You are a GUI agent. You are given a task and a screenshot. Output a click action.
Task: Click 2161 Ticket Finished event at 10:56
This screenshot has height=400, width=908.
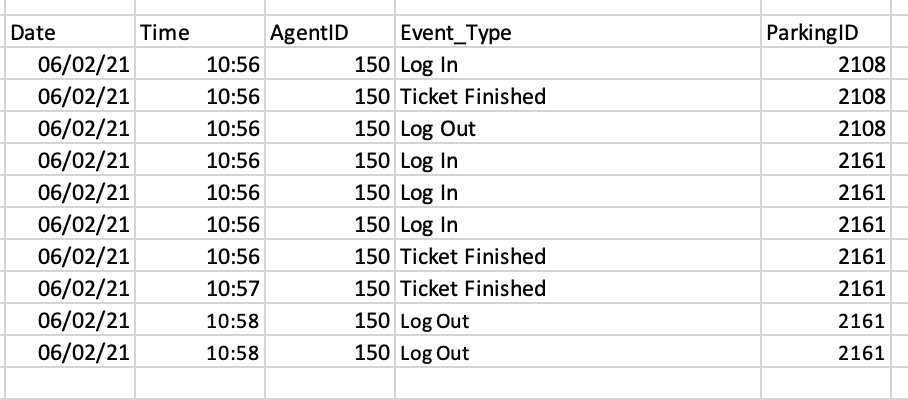pyautogui.click(x=577, y=256)
